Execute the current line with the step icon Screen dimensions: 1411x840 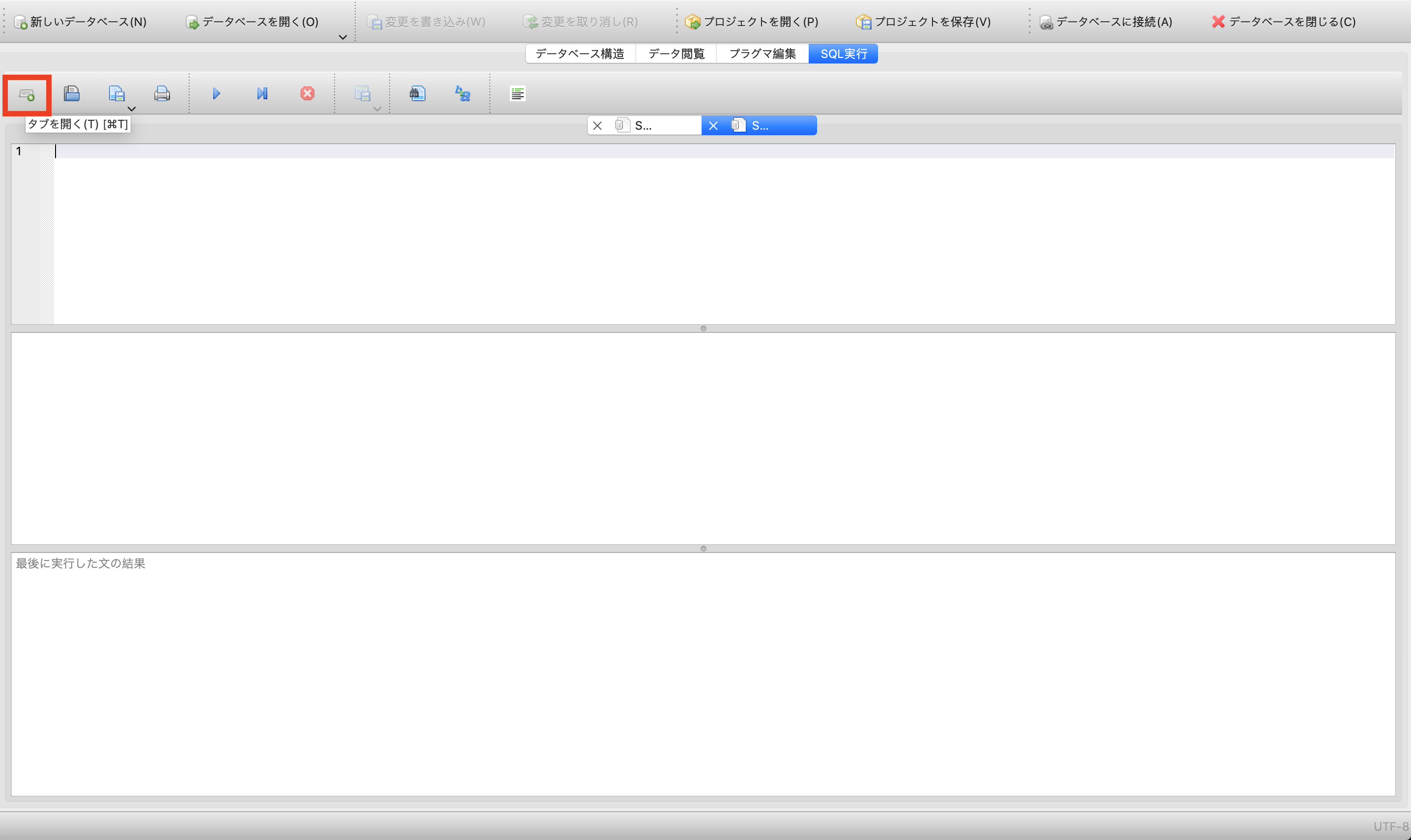pos(261,93)
